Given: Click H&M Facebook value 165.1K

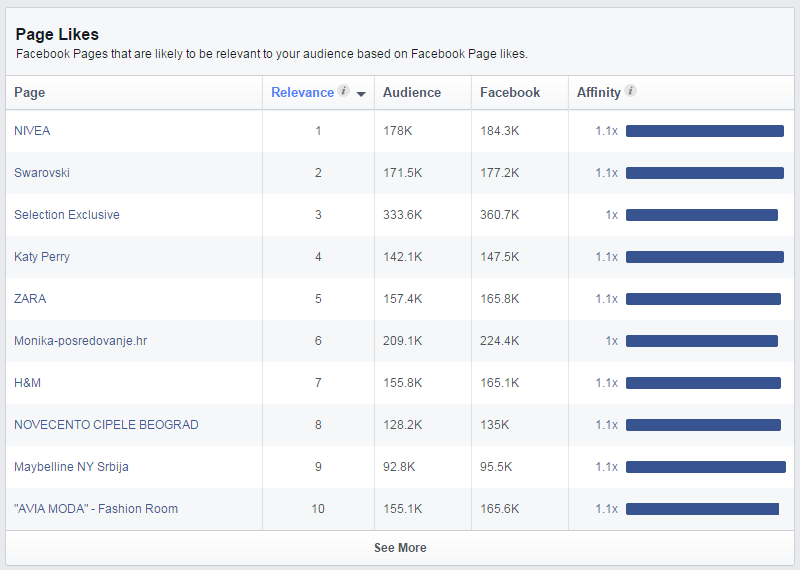Looking at the screenshot, I should click(499, 383).
